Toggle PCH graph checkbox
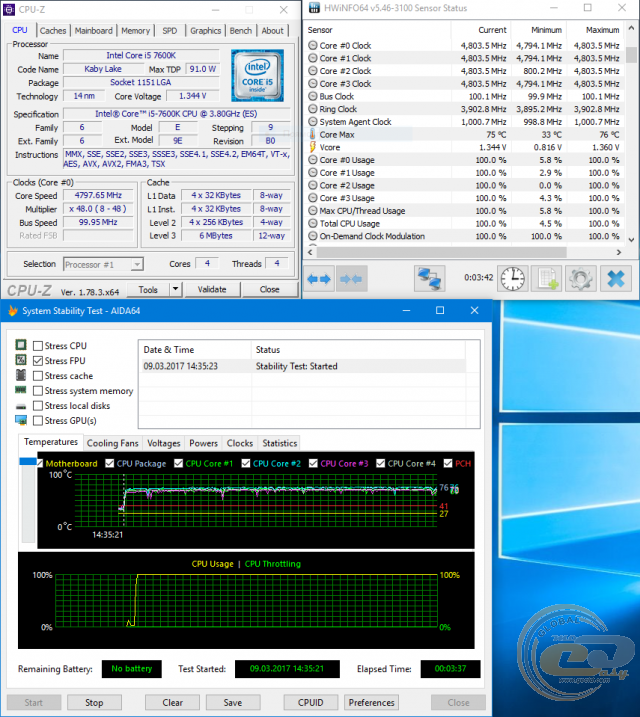Screen dimensions: 640x717 coord(448,463)
